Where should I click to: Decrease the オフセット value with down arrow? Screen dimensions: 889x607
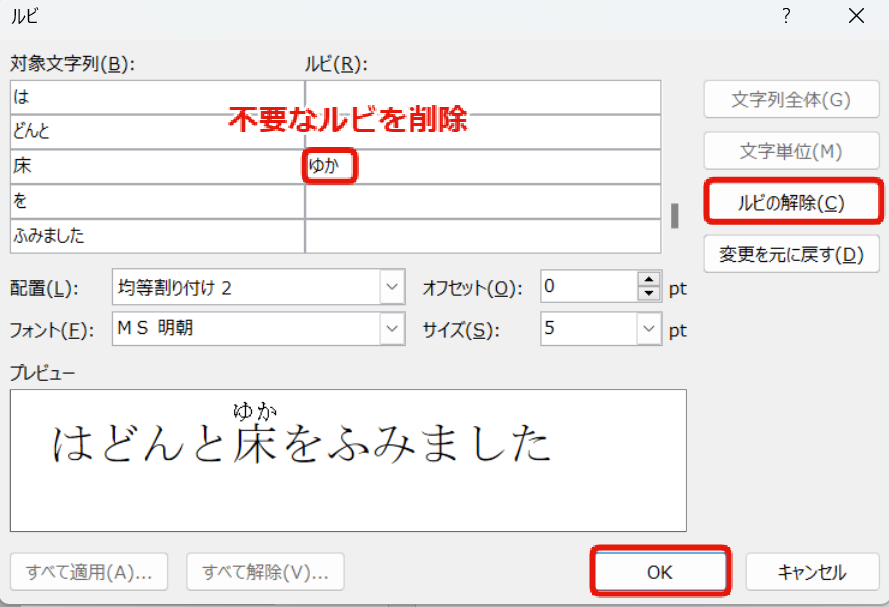click(649, 295)
